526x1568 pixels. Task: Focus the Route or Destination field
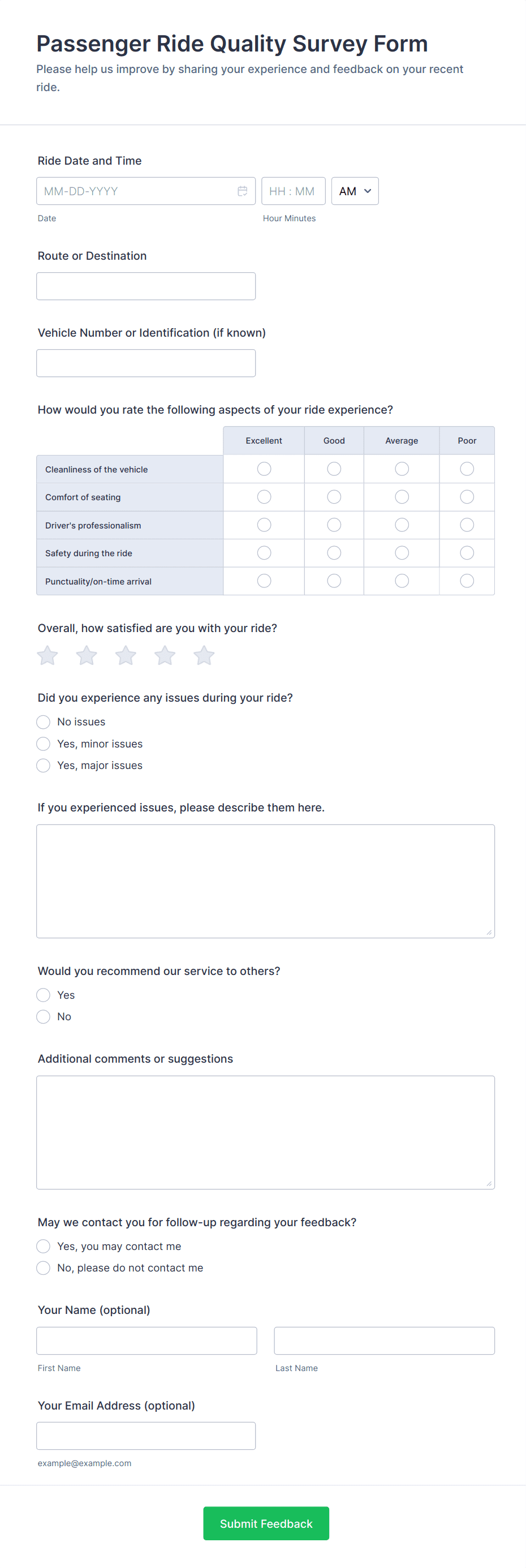click(146, 286)
